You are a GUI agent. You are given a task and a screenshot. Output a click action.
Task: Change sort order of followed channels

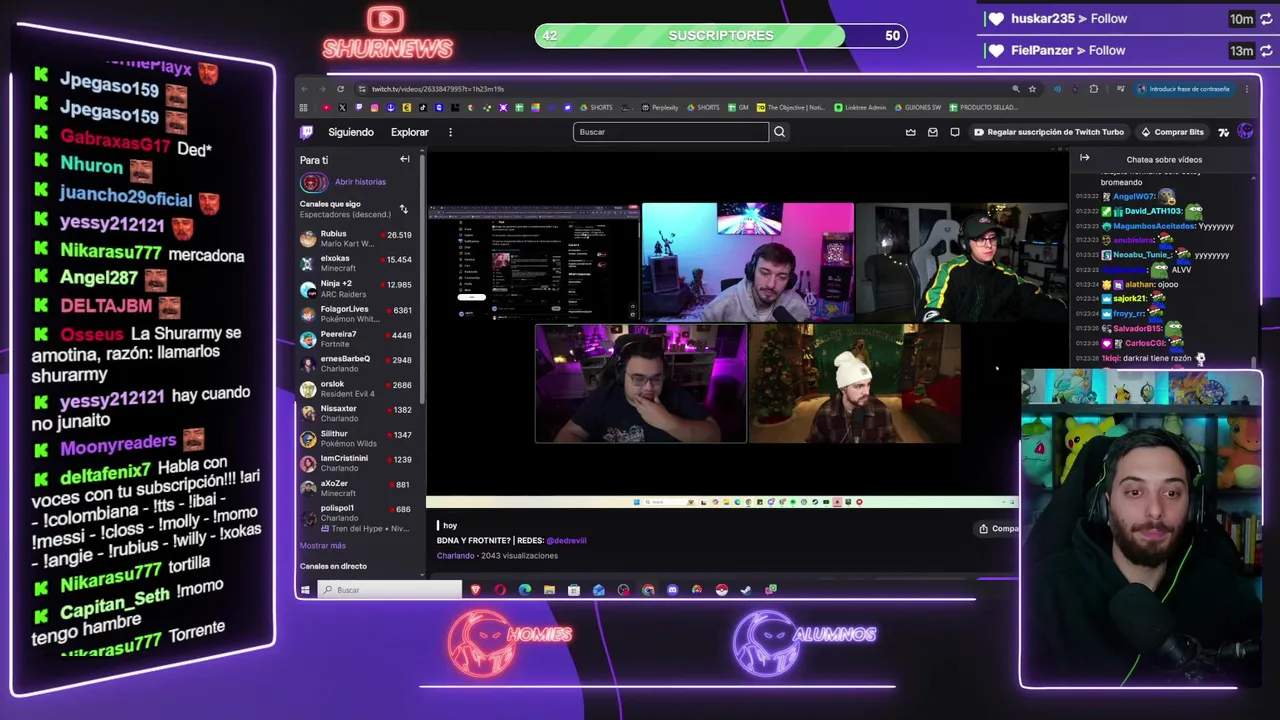point(403,209)
